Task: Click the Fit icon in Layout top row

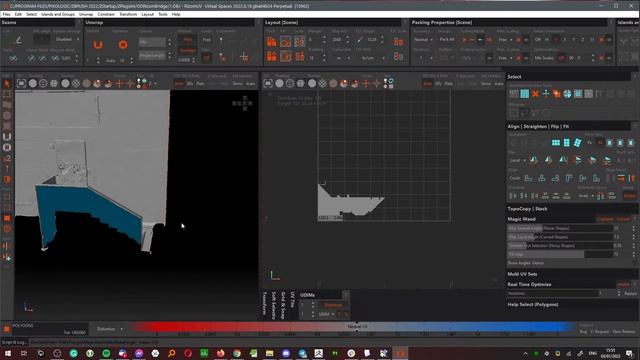Action: click(x=285, y=41)
